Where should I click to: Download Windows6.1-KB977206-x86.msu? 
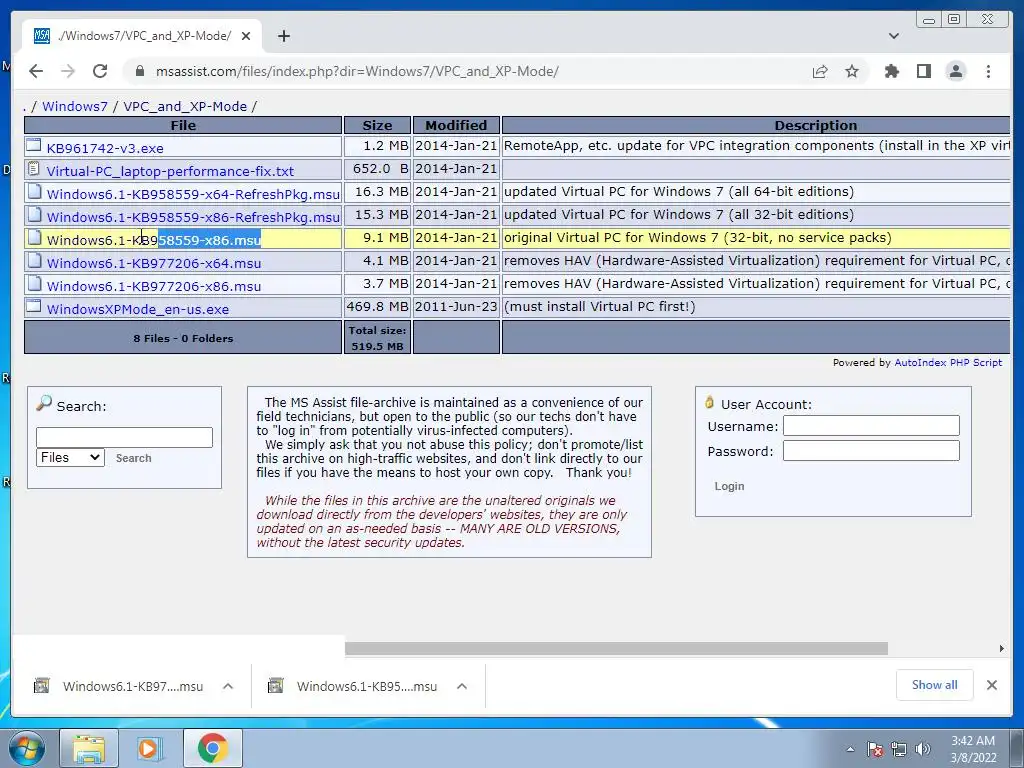pyautogui.click(x=153, y=286)
